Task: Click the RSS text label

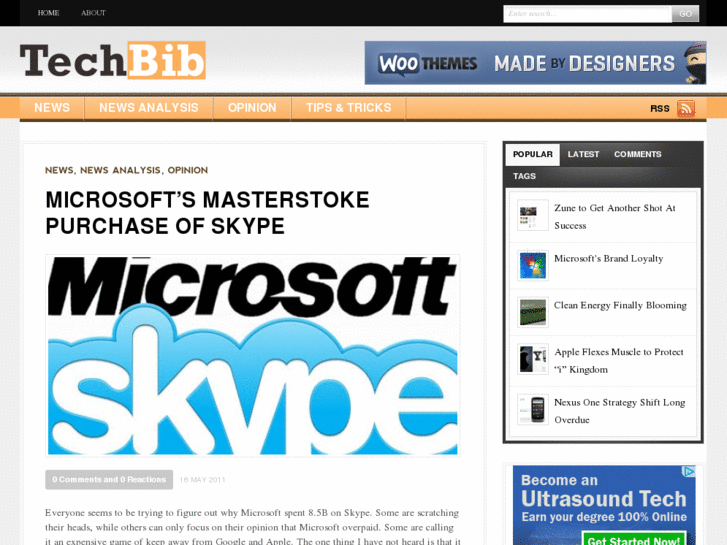Action: tap(660, 109)
